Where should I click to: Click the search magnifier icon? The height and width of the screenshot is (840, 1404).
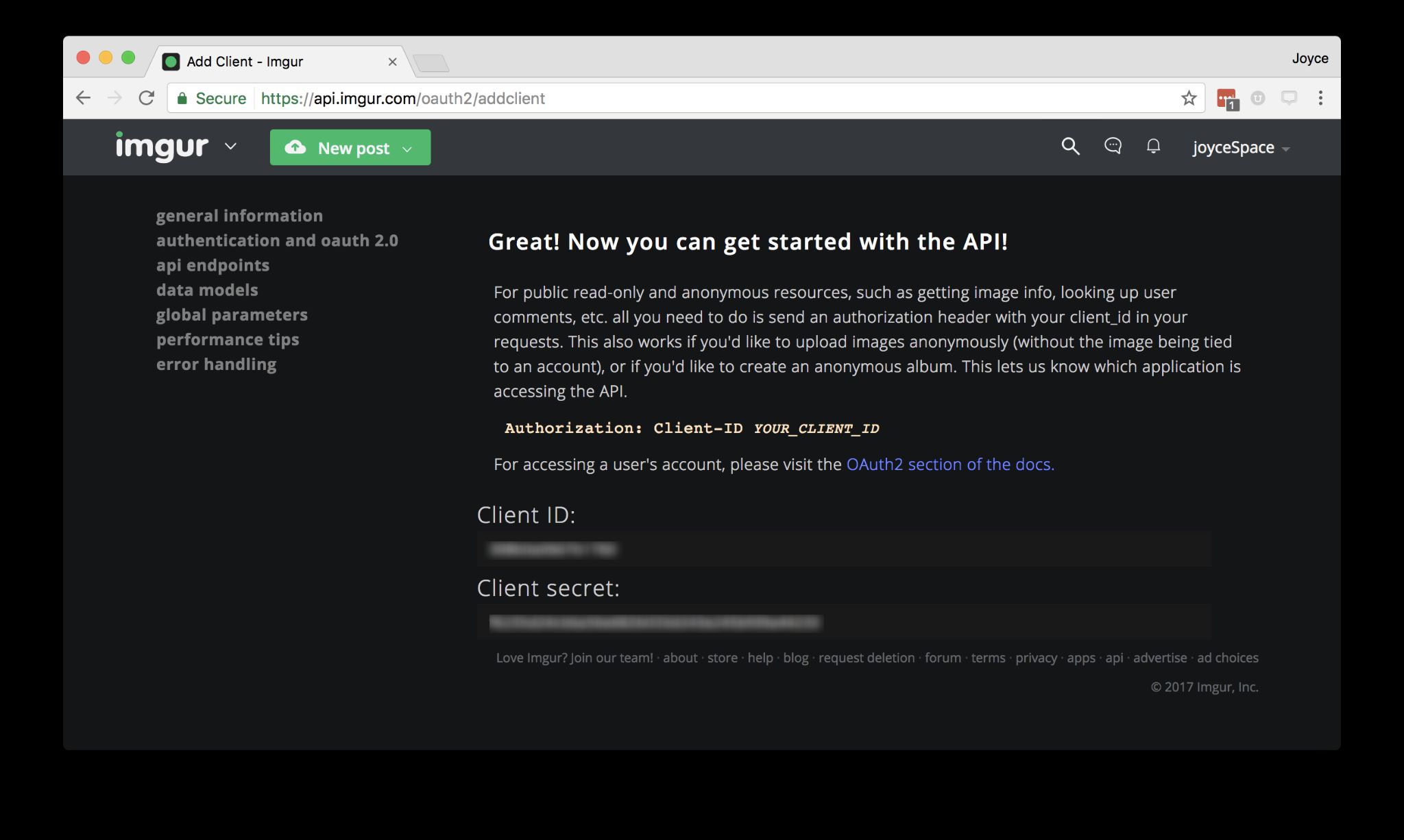[x=1070, y=146]
